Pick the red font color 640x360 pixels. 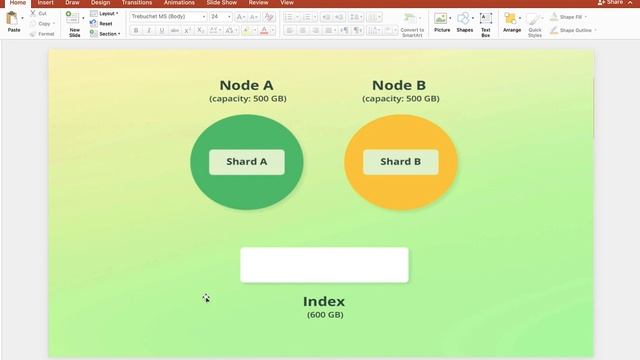[264, 31]
